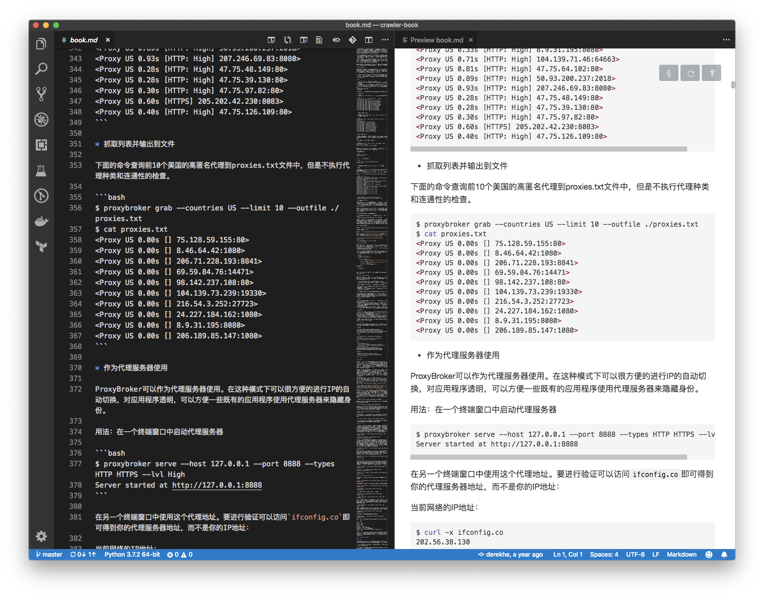Click the `ifconfig.co` code on editor line 381

314,518
